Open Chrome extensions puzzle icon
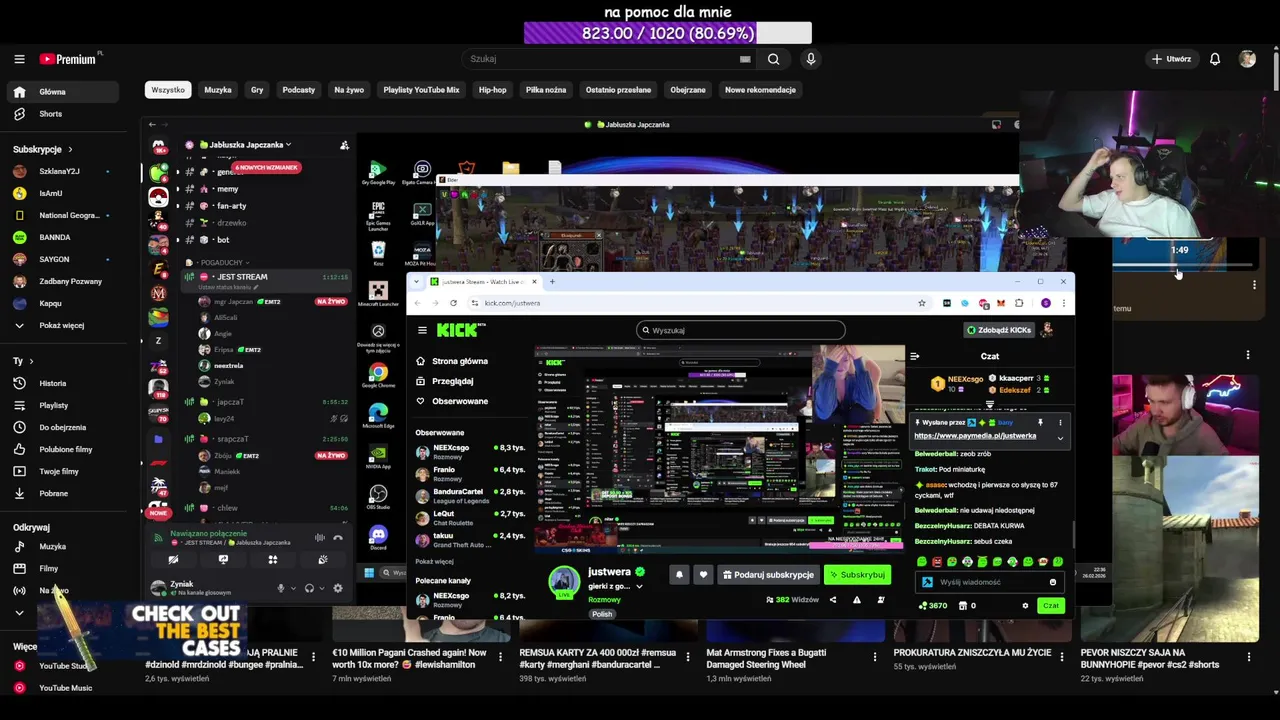Screen dimensions: 1280x720 (x=1019, y=303)
